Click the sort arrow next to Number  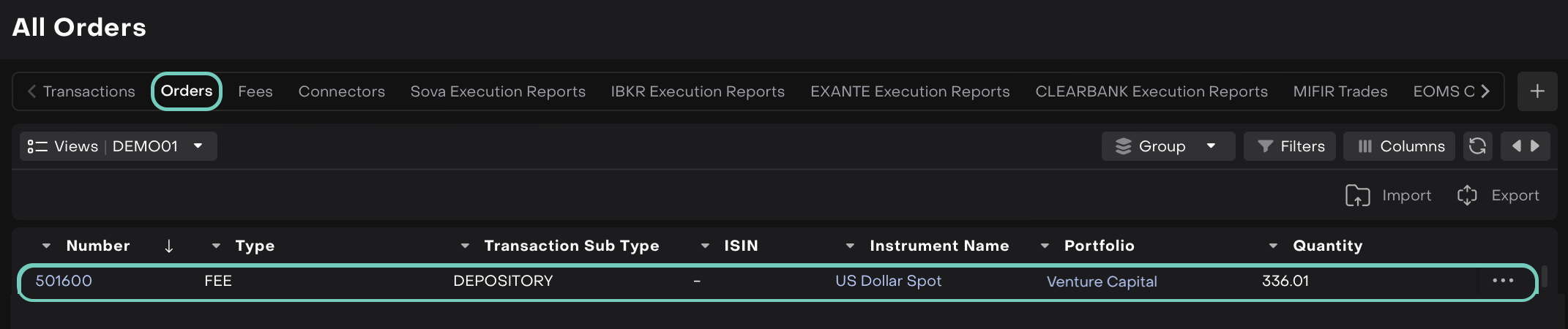[169, 246]
